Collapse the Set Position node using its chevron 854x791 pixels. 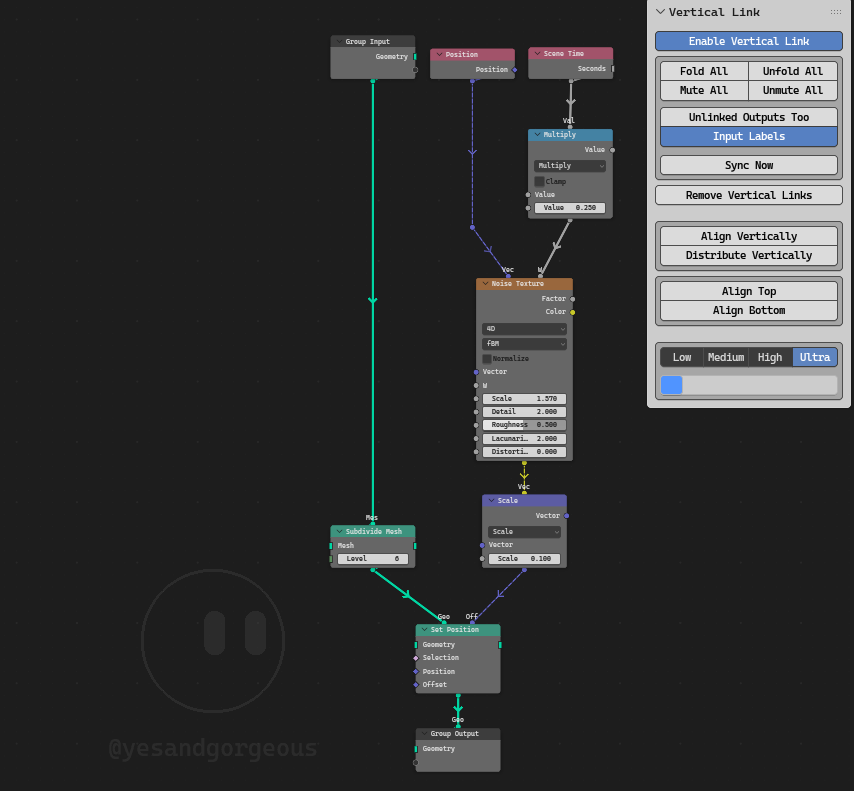pyautogui.click(x=424, y=630)
